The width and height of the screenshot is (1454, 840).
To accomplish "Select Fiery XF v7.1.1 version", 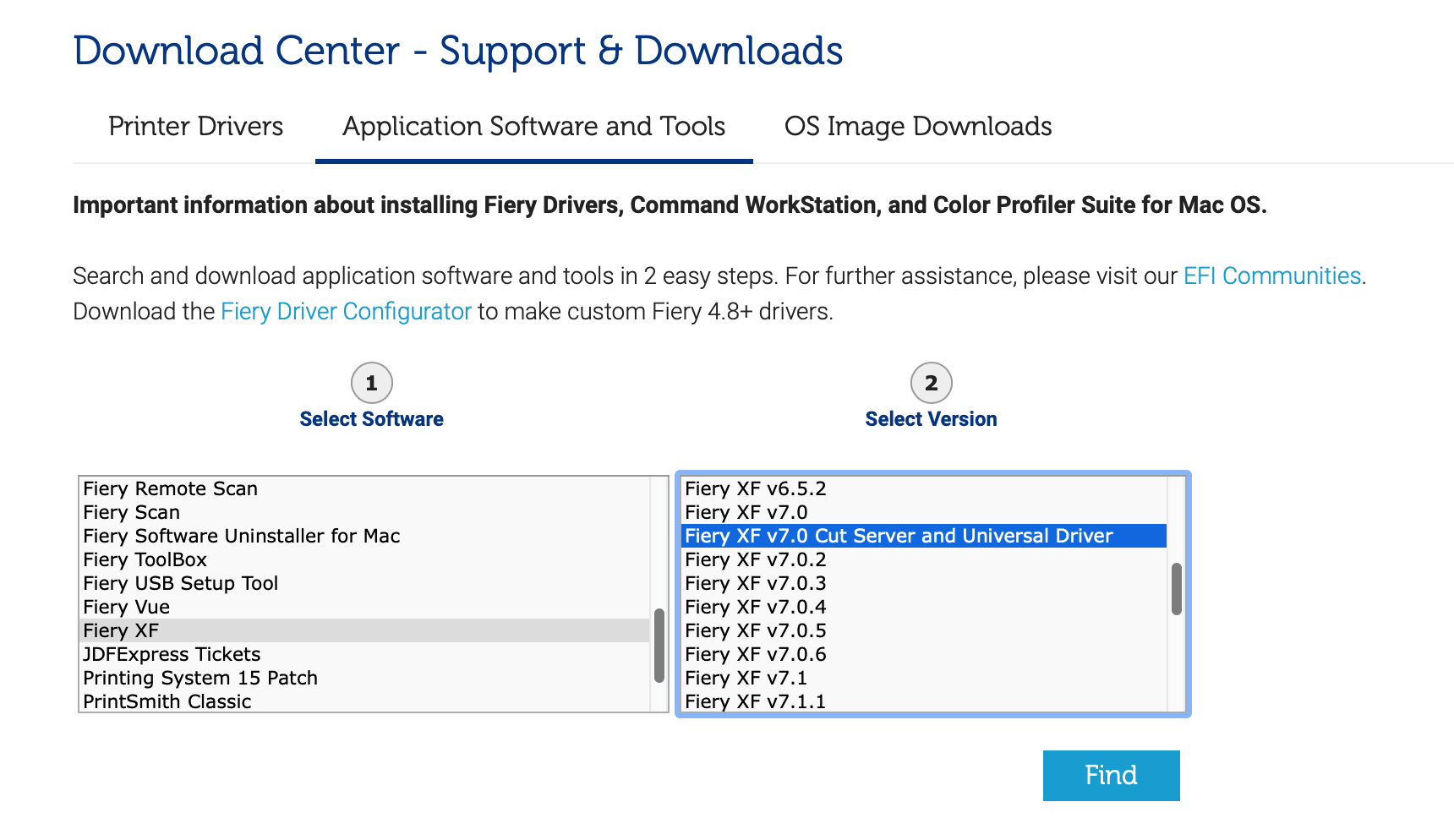I will pyautogui.click(x=755, y=702).
